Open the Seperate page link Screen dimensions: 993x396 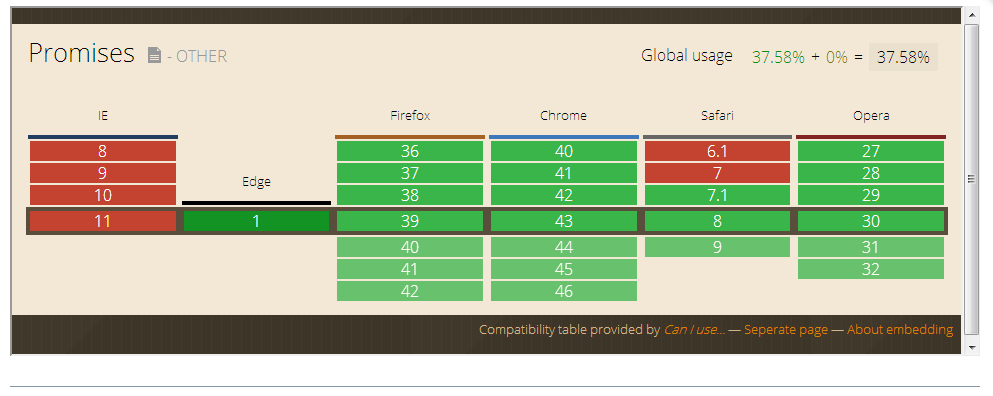coord(786,329)
